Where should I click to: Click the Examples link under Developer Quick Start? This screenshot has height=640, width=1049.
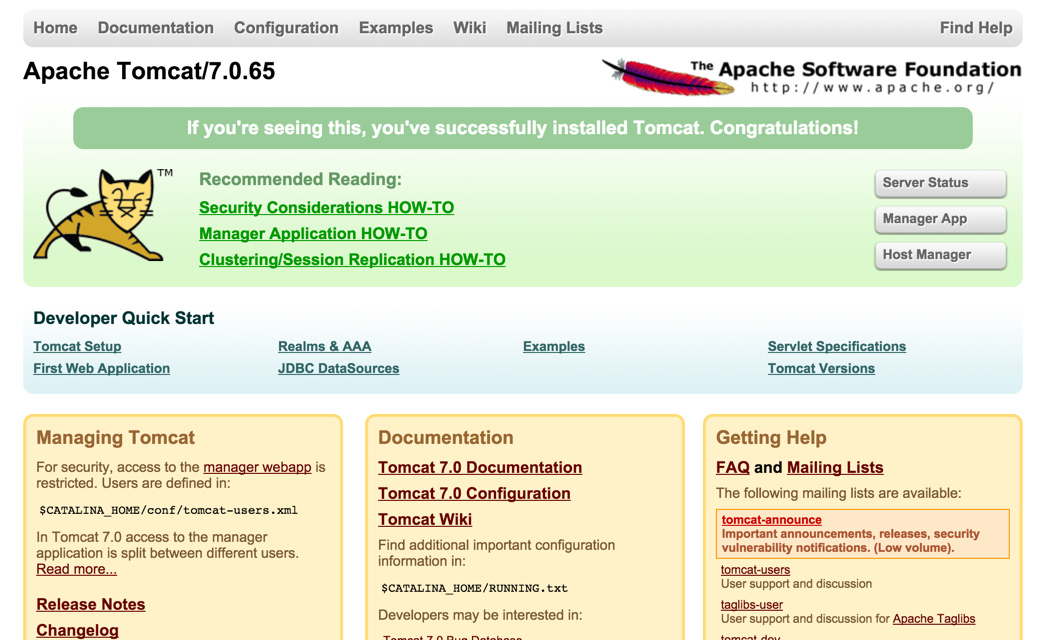pyautogui.click(x=554, y=346)
